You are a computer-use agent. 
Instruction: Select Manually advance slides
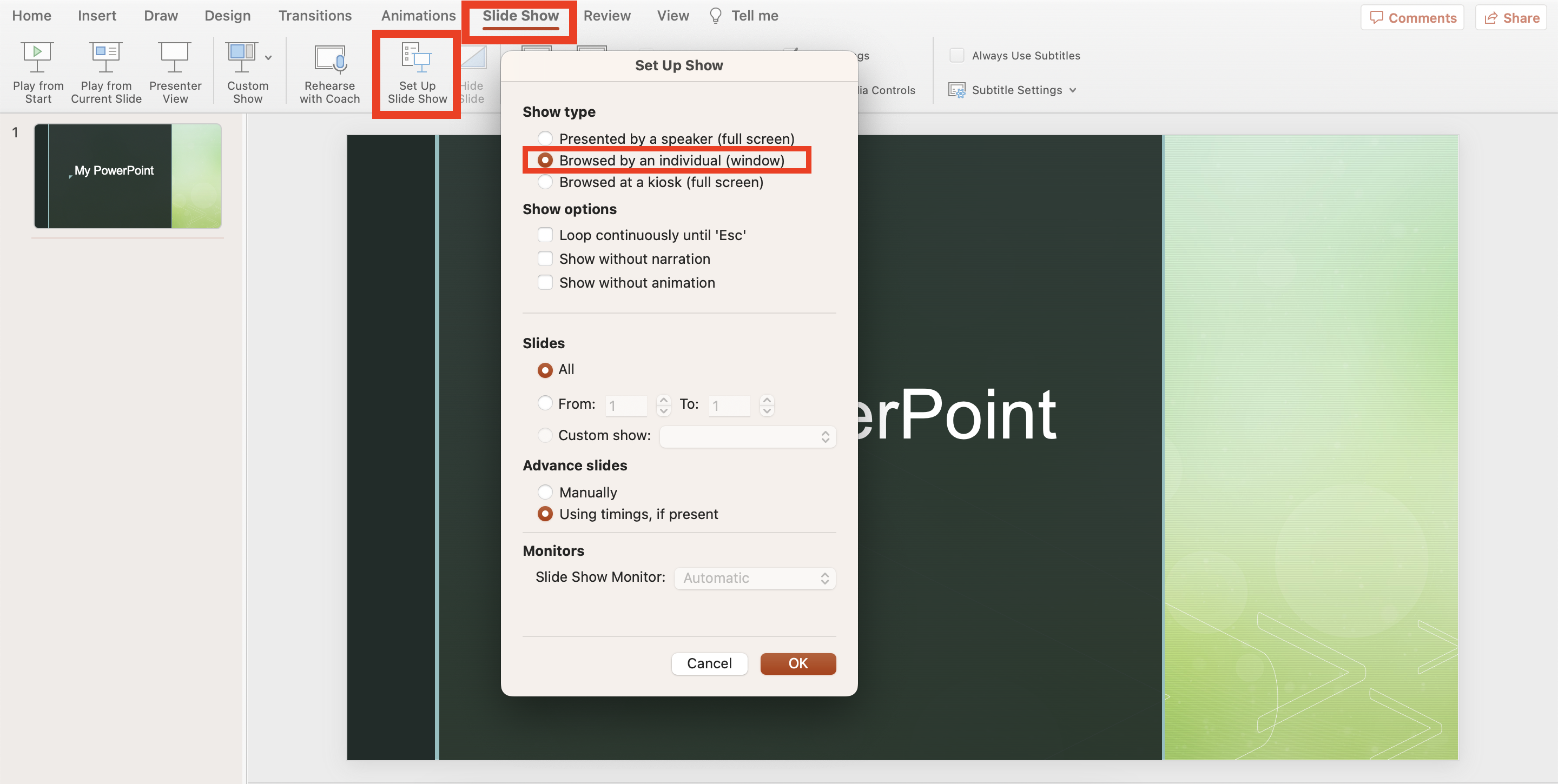coord(544,492)
